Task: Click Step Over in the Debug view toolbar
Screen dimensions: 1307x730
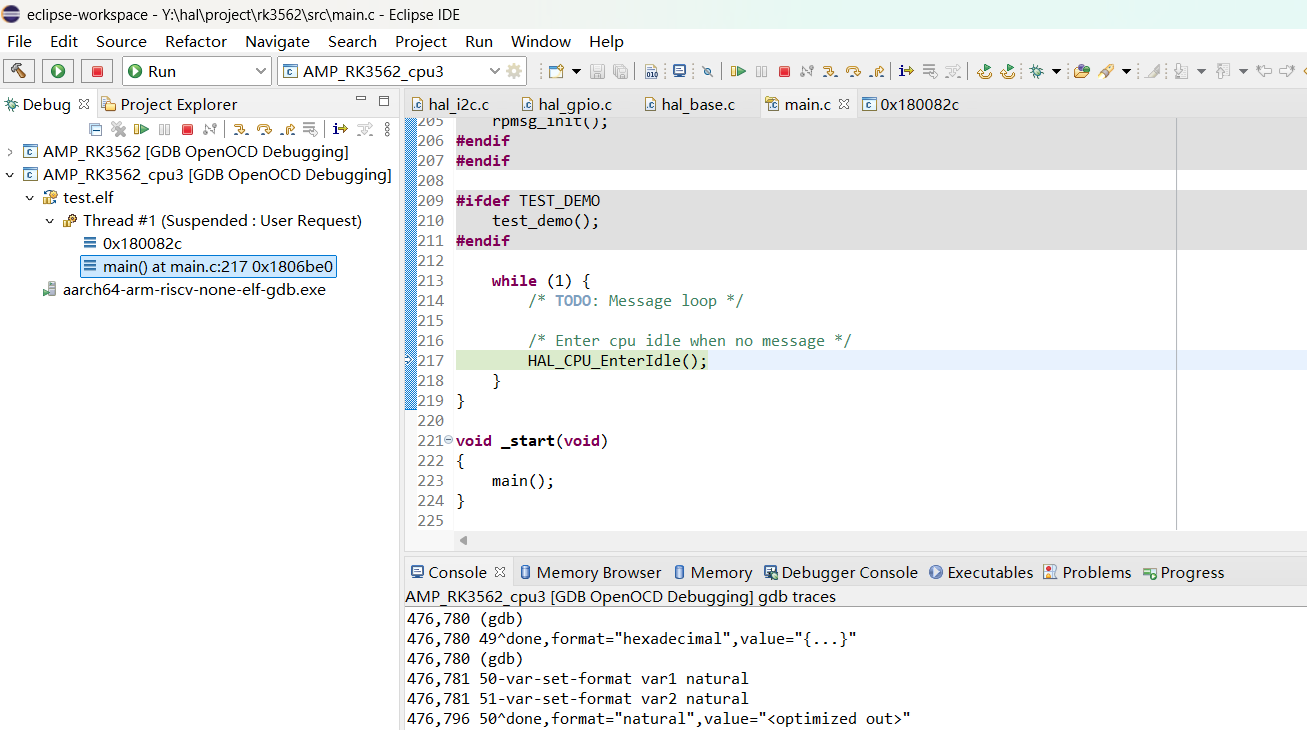Action: coord(264,129)
